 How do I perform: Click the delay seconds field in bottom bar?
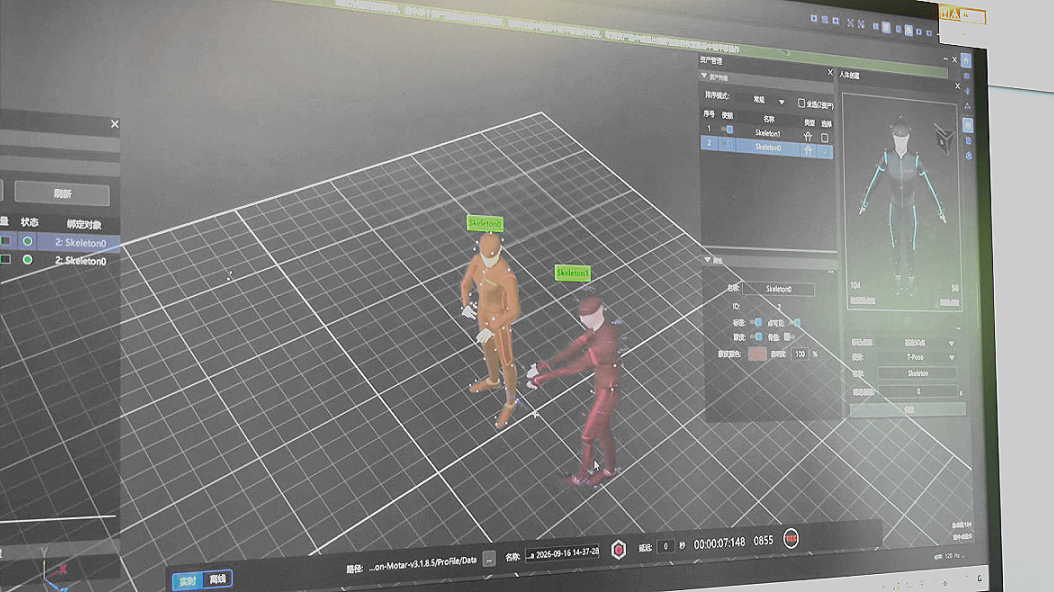click(665, 546)
